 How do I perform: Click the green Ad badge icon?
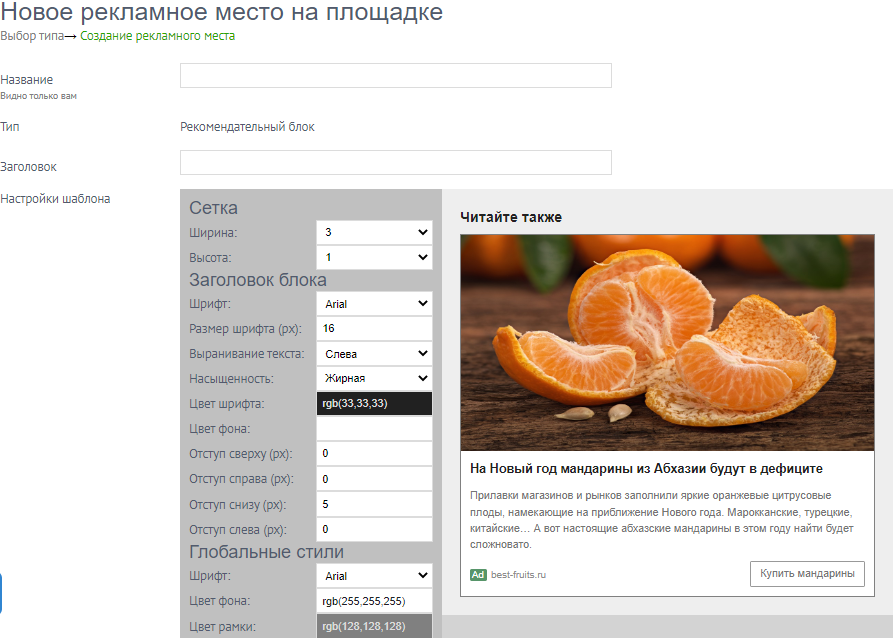pyautogui.click(x=478, y=575)
